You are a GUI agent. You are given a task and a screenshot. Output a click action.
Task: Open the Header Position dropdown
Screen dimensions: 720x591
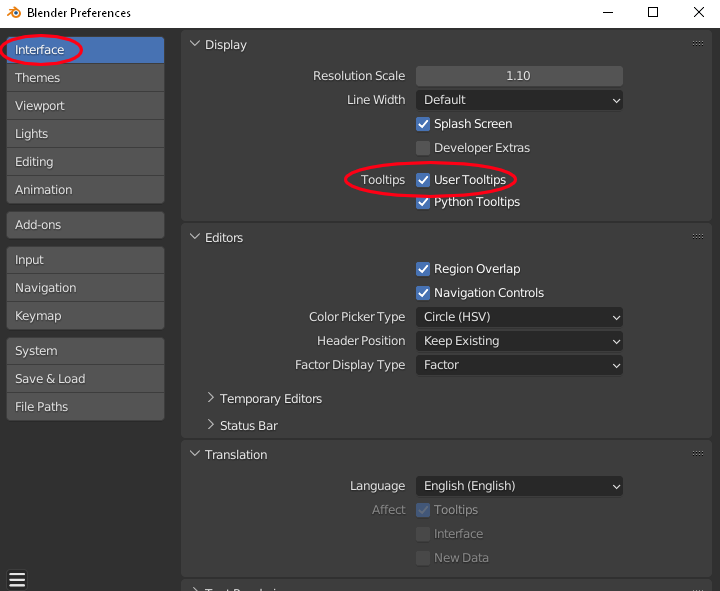point(519,341)
